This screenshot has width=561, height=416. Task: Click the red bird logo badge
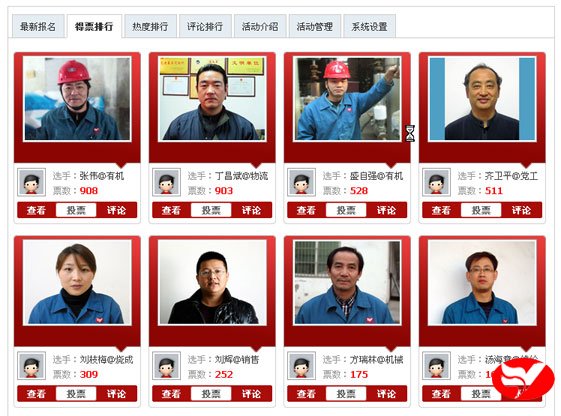click(x=523, y=380)
